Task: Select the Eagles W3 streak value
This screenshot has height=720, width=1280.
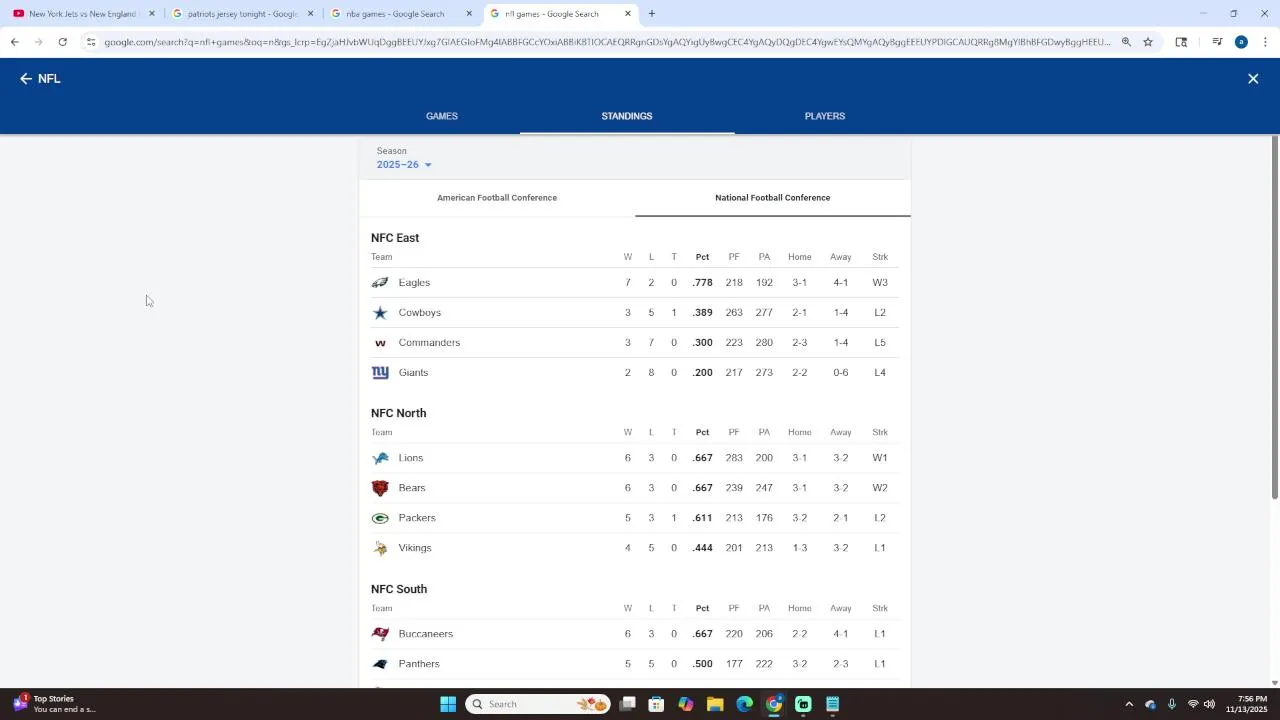Action: [880, 283]
